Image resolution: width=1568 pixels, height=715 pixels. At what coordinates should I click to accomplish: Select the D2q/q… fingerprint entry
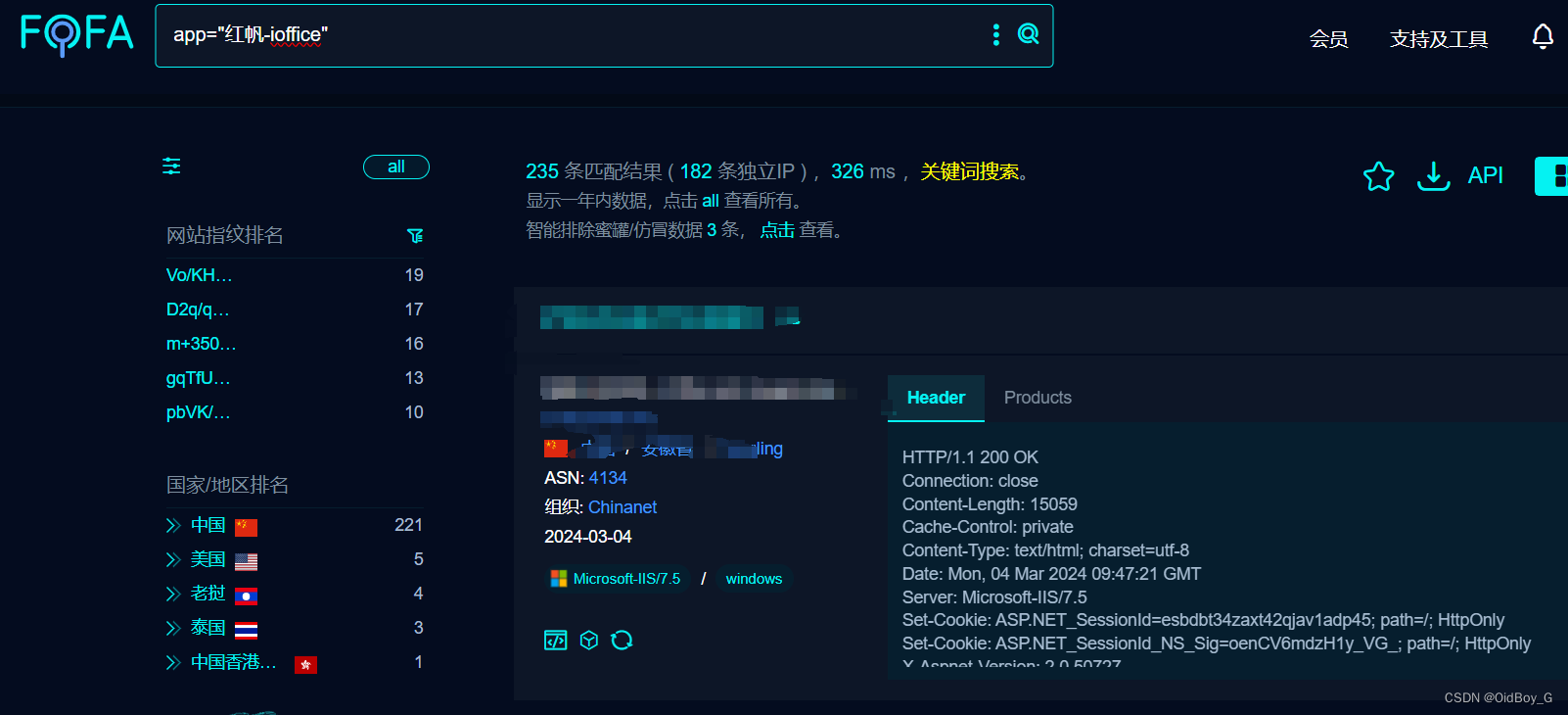pos(198,310)
